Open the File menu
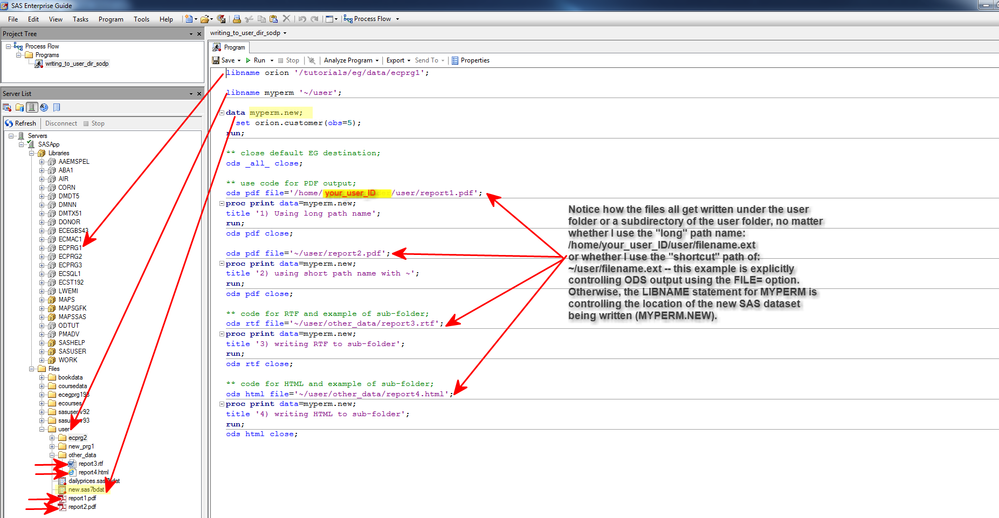The width and height of the screenshot is (999, 518). point(13,19)
